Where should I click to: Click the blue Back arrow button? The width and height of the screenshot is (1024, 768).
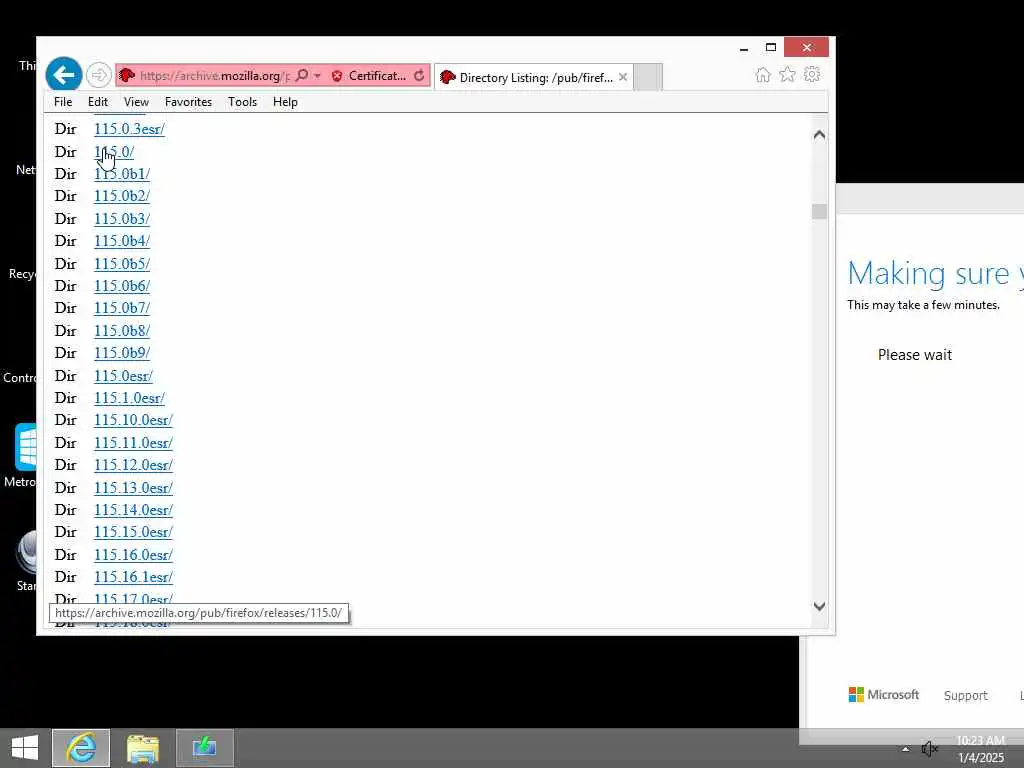pos(64,75)
